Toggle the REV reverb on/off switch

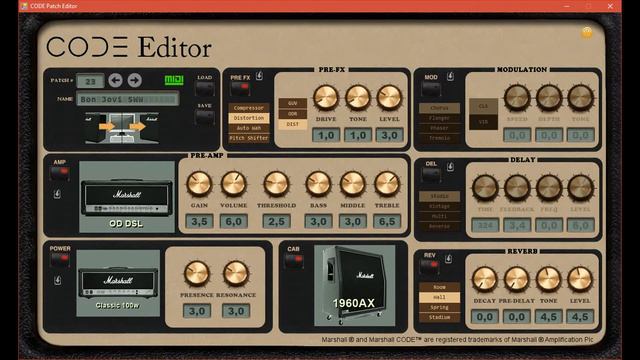point(429,267)
